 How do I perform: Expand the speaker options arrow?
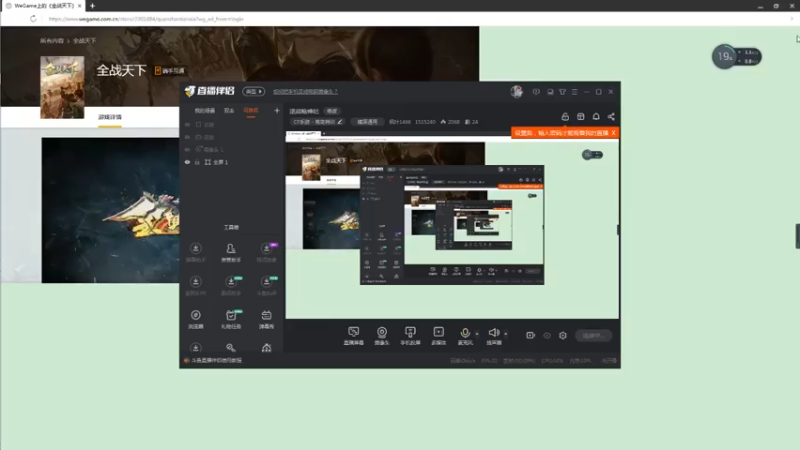tap(506, 334)
